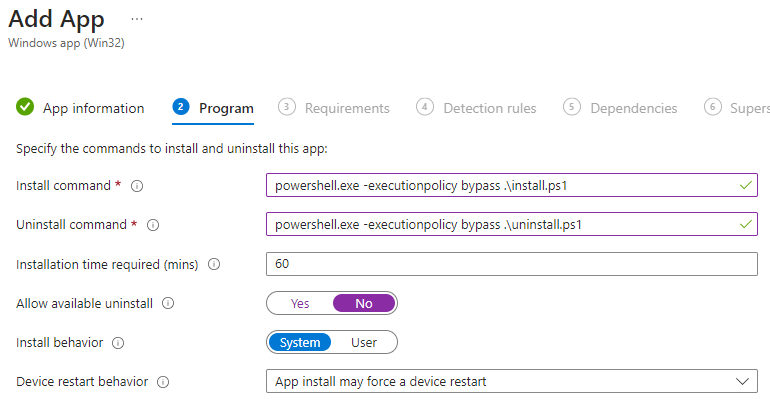Select System for Install behavior
This screenshot has width=770, height=401.
(300, 343)
